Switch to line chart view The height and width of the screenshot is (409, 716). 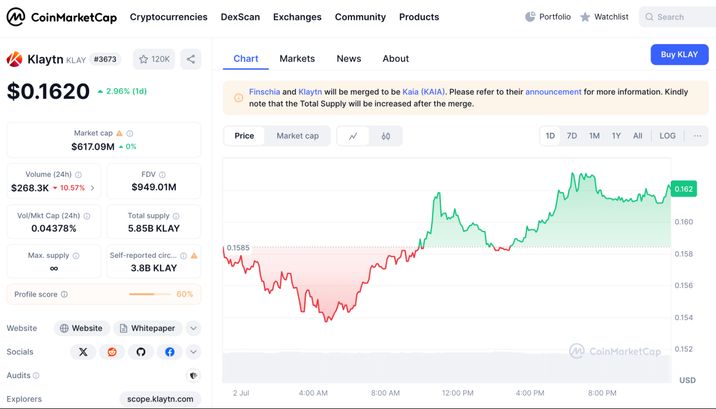pos(353,136)
